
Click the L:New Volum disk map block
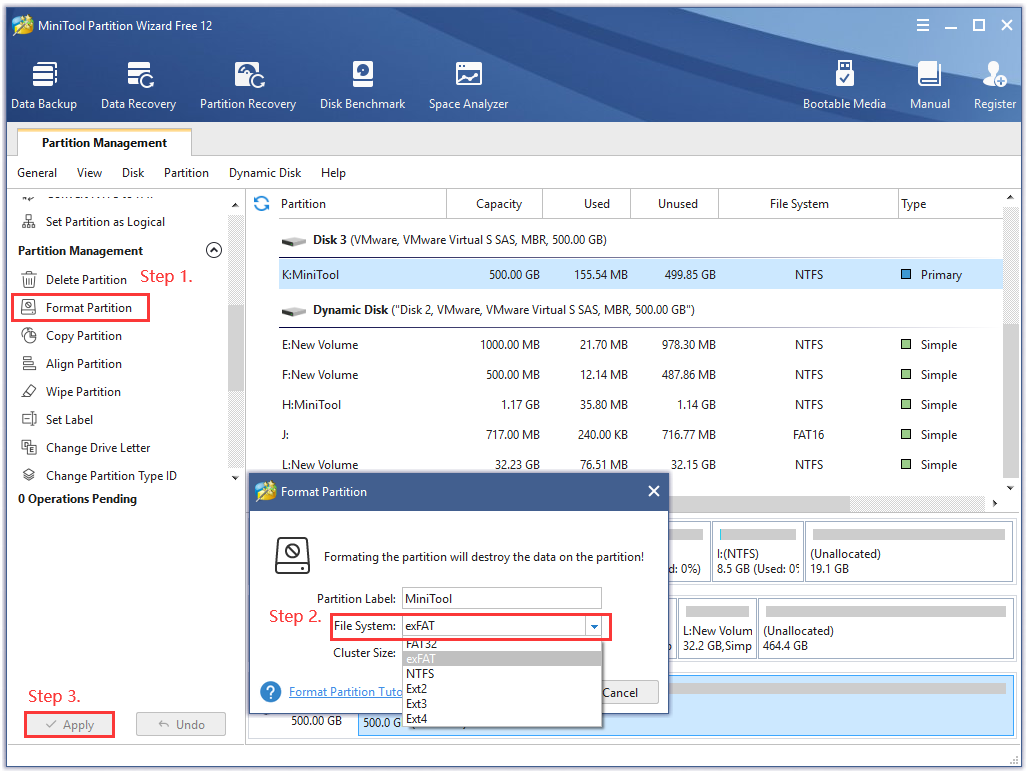click(717, 629)
